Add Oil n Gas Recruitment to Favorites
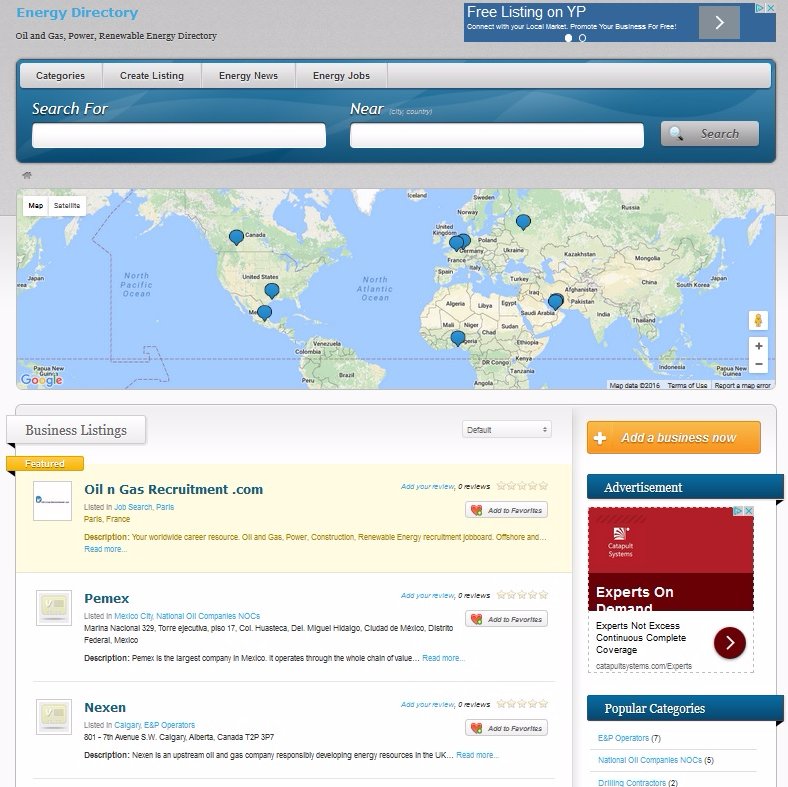 point(507,510)
